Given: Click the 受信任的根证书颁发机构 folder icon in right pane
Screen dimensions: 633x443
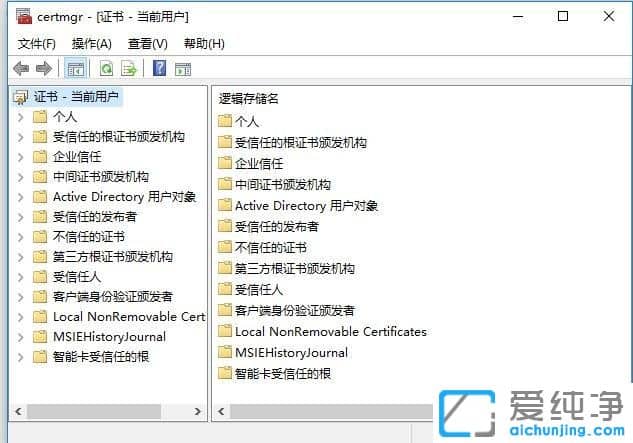Looking at the screenshot, I should point(225,142).
